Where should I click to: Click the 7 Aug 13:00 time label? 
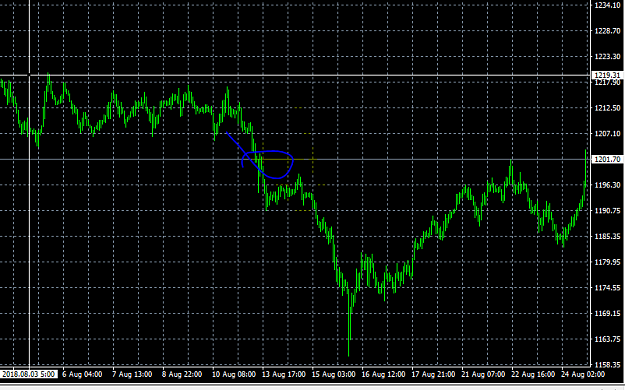[x=132, y=374]
